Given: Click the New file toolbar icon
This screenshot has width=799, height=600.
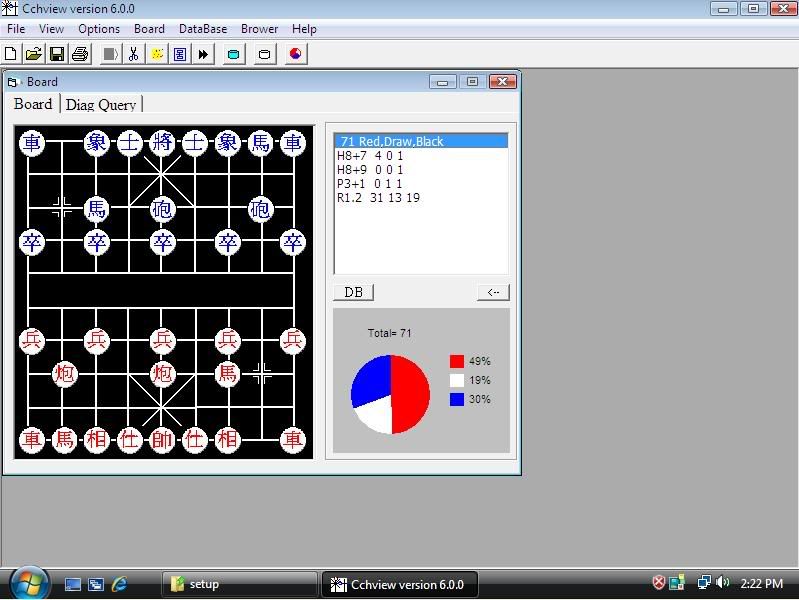Looking at the screenshot, I should point(11,54).
